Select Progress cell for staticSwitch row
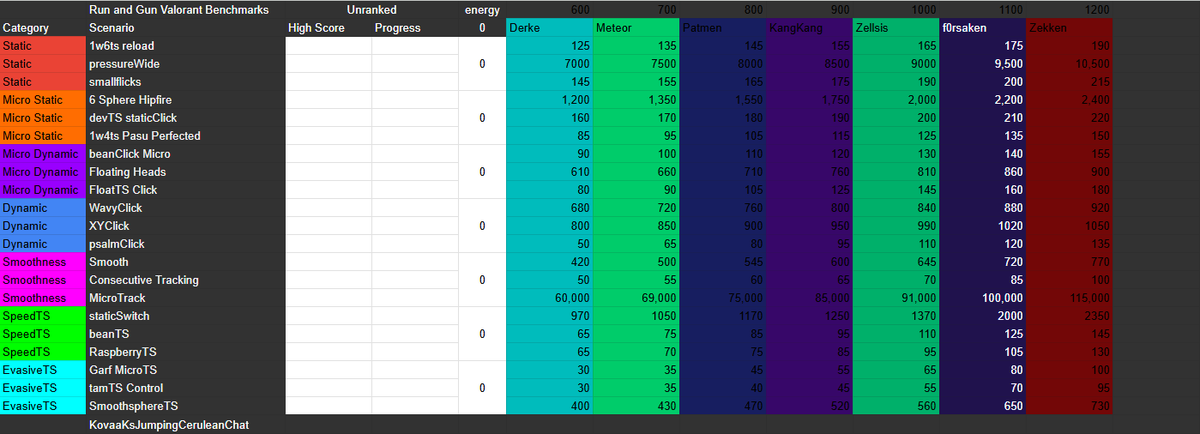 pos(416,315)
